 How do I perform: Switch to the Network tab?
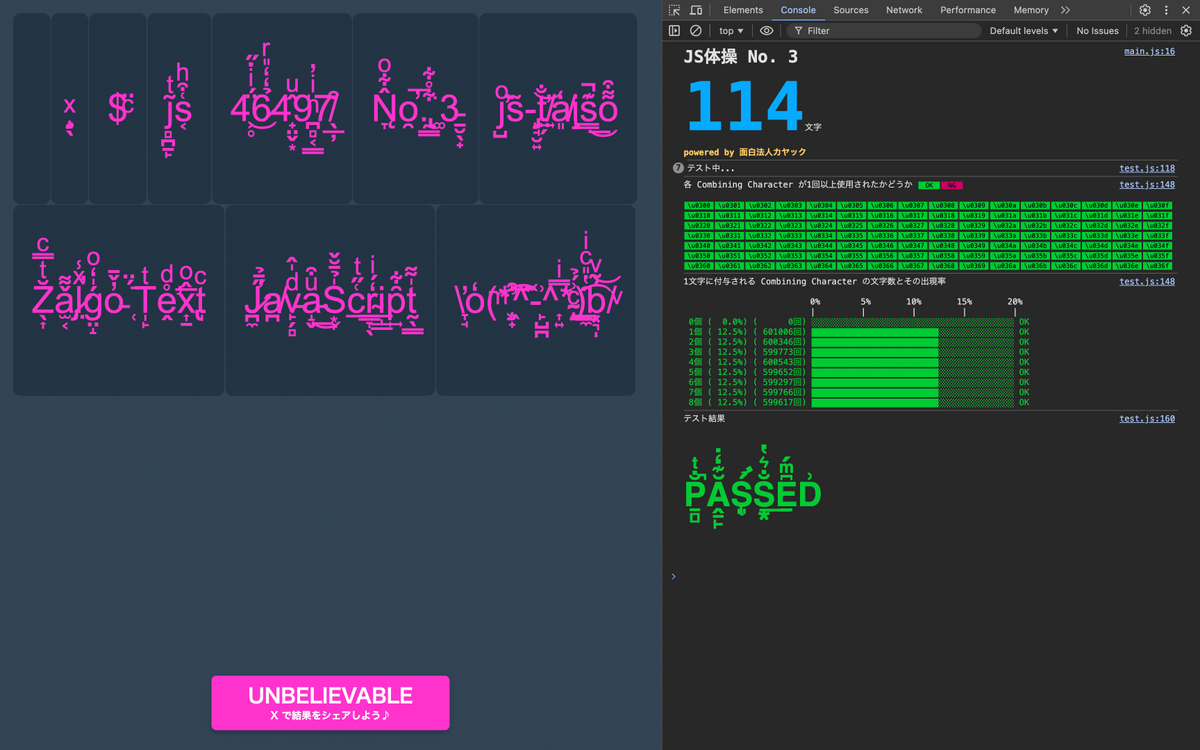904,10
